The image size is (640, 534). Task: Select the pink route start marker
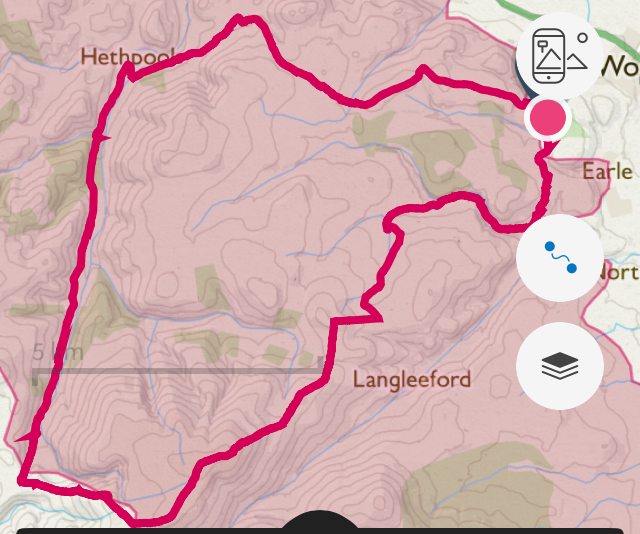click(x=548, y=118)
